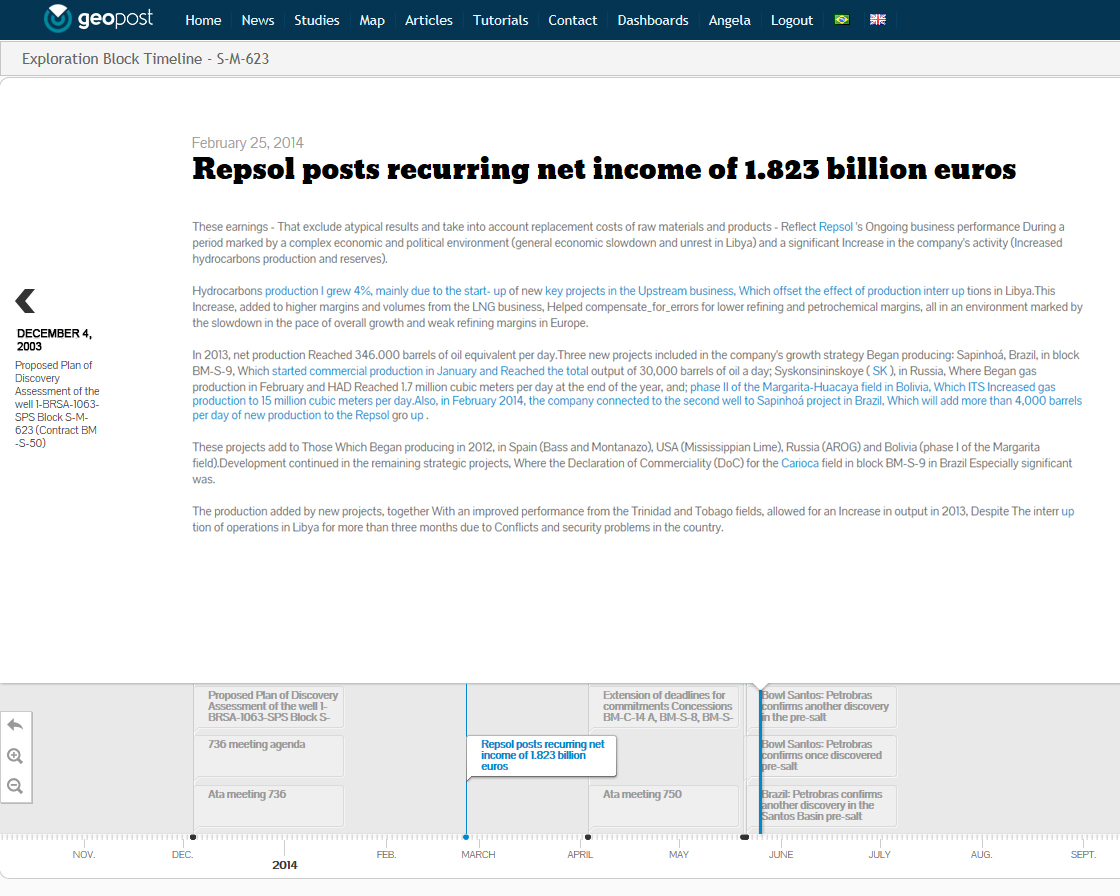Screen dimensions: 1120x896
Task: Click APRIL on the timeline axis
Action: coord(580,855)
